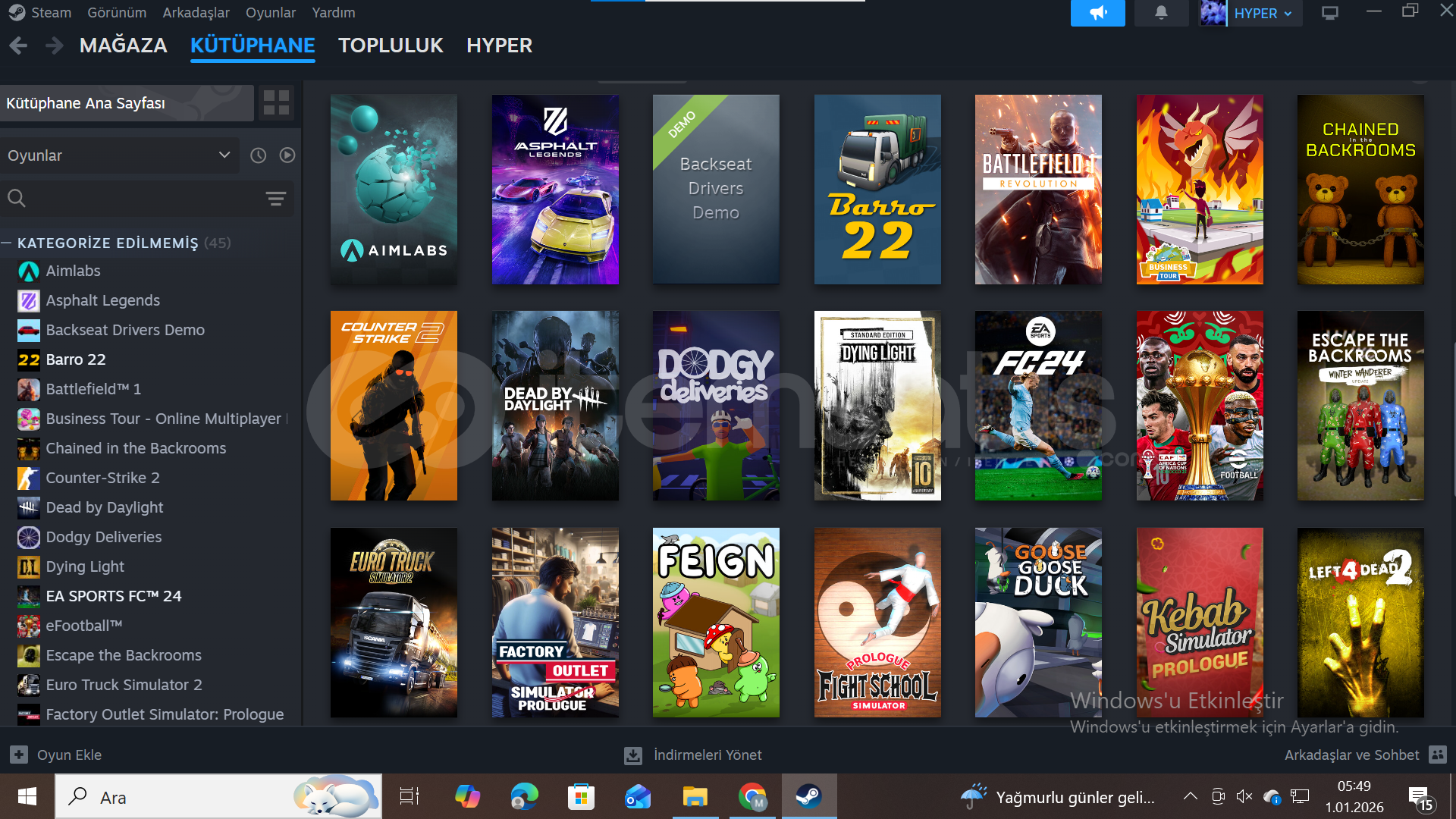
Task: Select Counter-Strike 2 in the sidebar
Action: (x=102, y=478)
